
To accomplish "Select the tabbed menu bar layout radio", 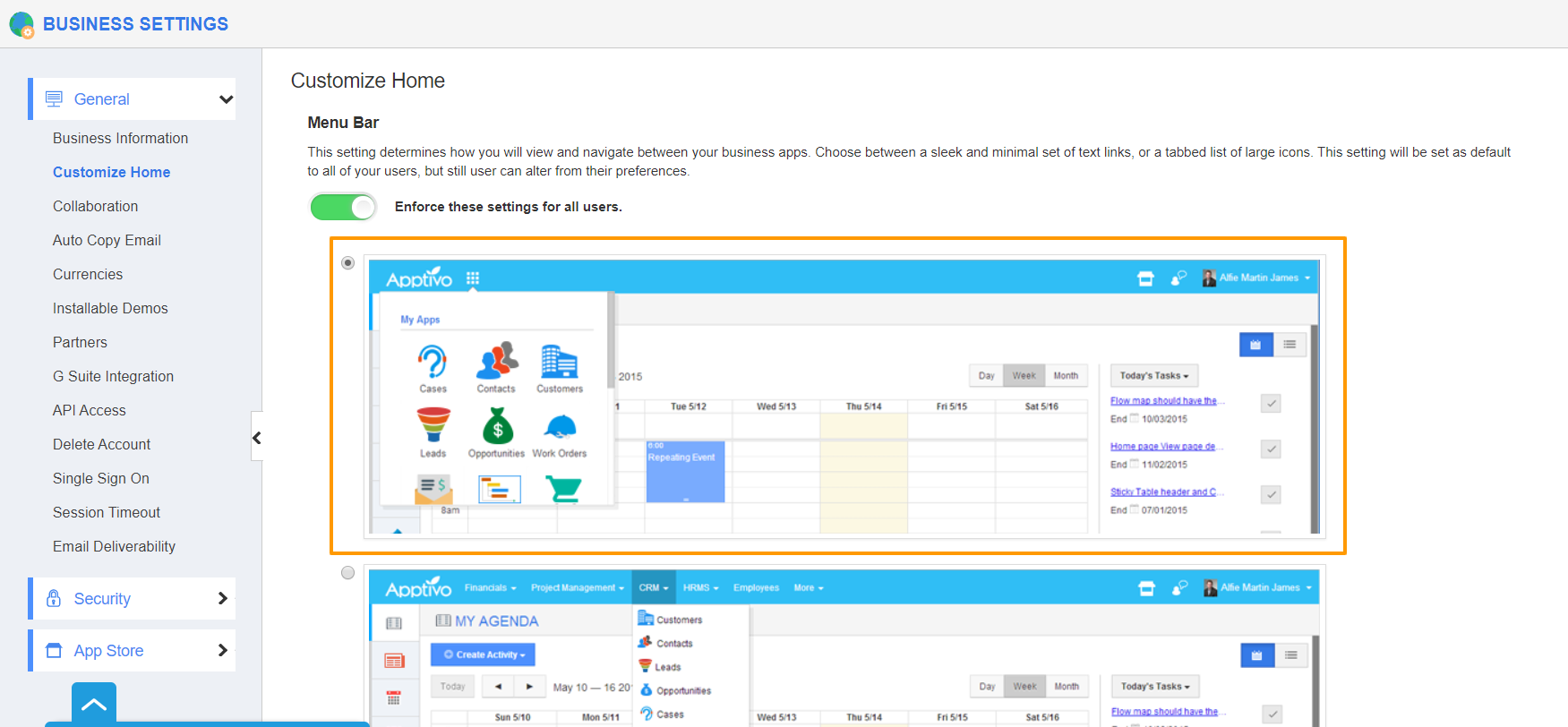I will click(348, 573).
